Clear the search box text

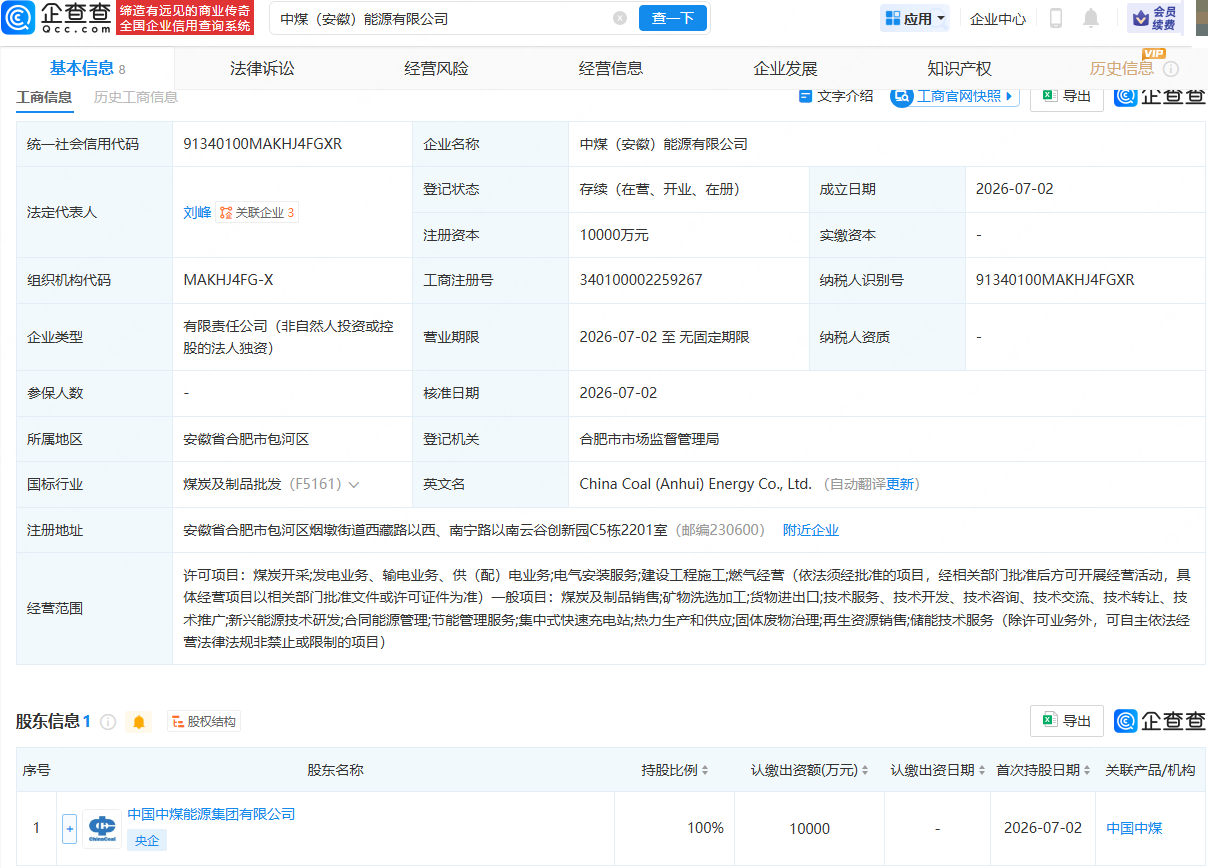(620, 18)
